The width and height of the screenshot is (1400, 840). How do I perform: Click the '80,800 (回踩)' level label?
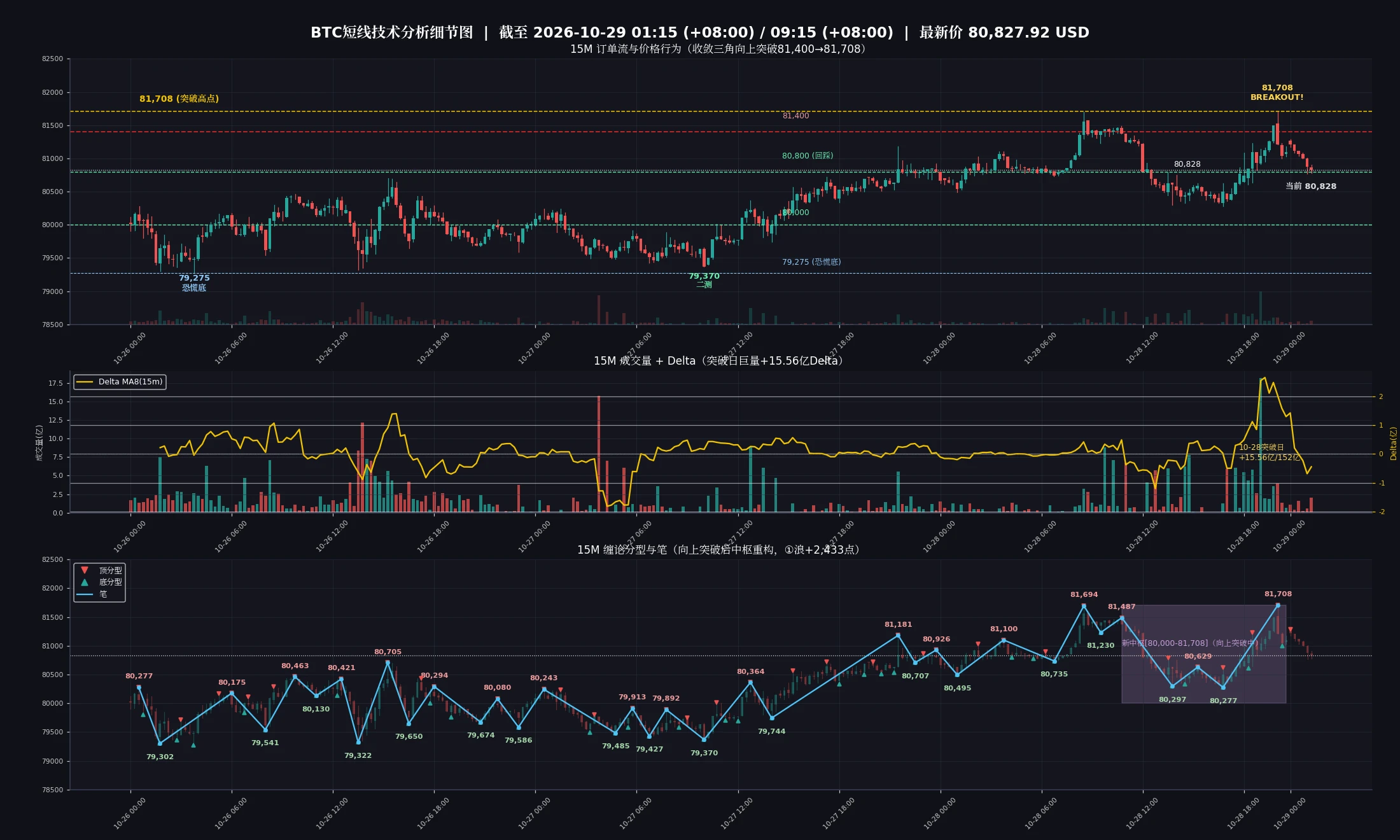click(x=808, y=155)
